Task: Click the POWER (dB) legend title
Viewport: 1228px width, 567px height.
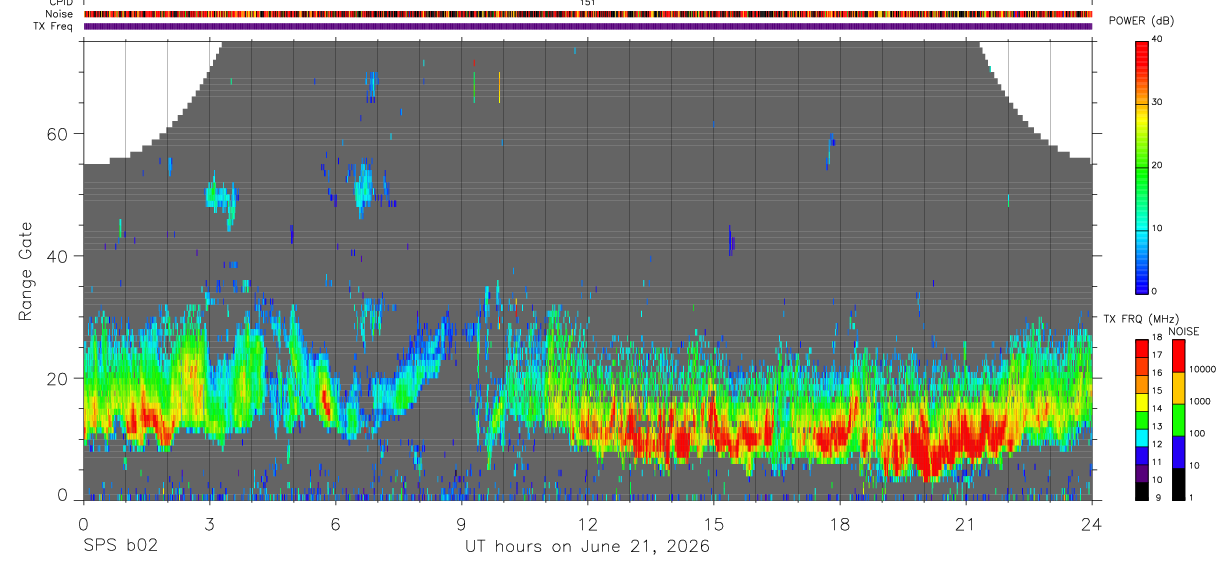Action: [x=1142, y=21]
